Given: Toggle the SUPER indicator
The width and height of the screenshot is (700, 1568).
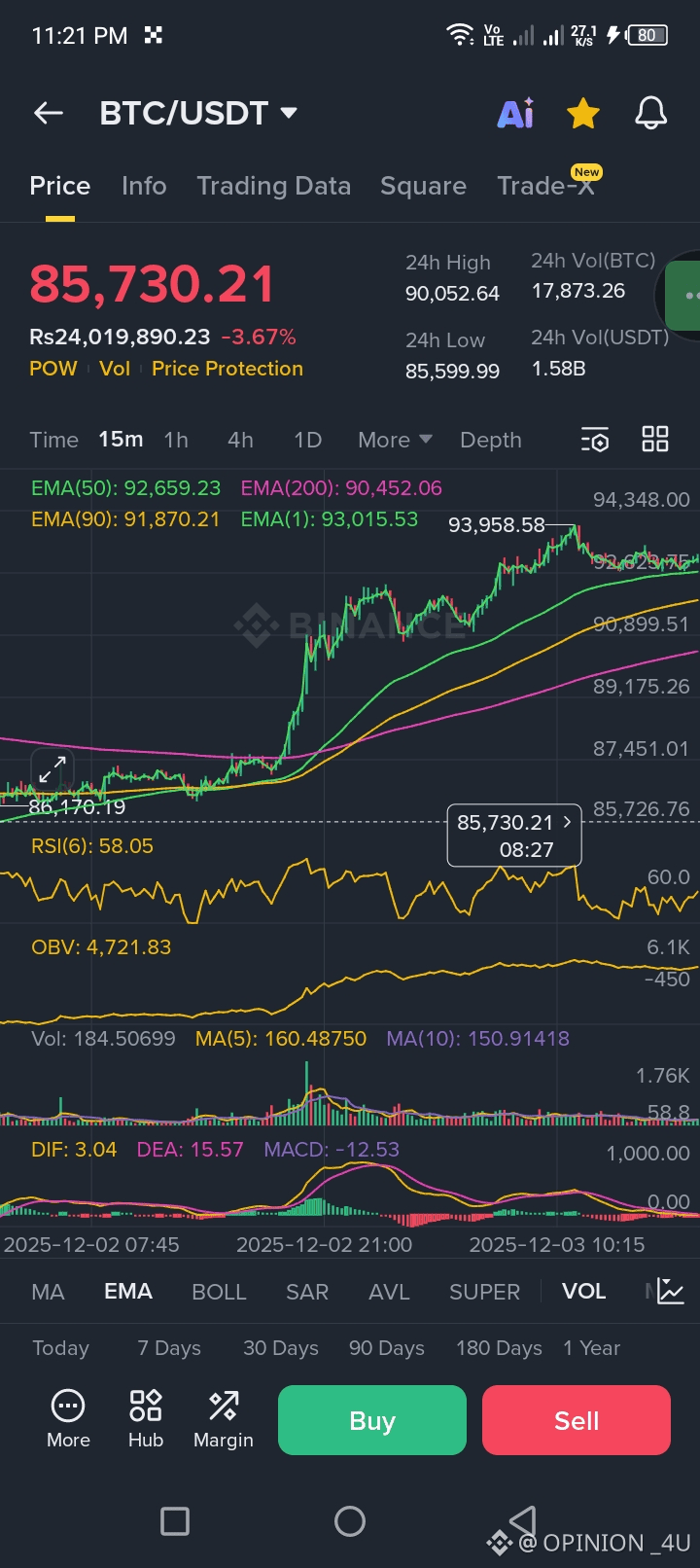Looking at the screenshot, I should point(484,1292).
